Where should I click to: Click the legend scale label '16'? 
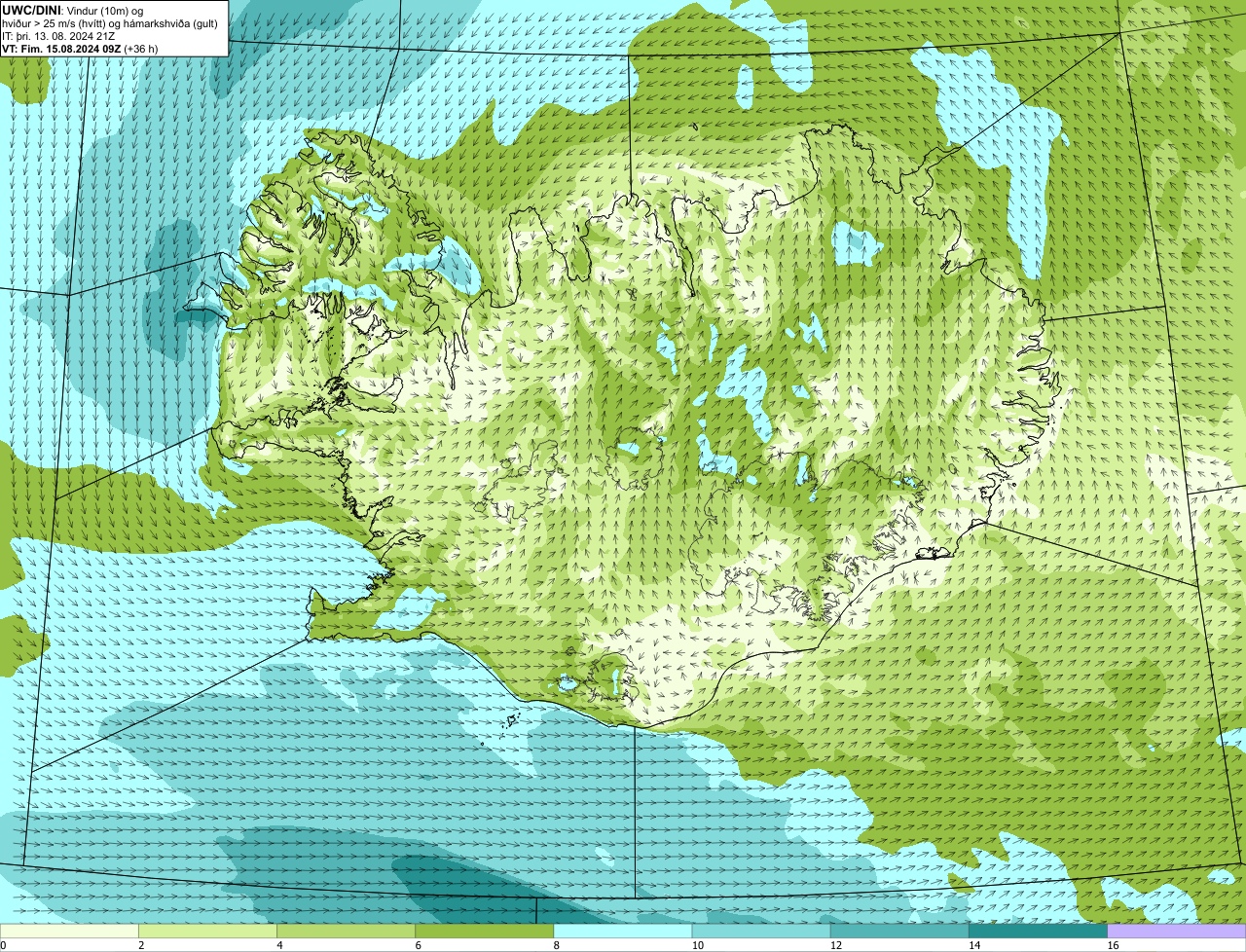(1113, 945)
